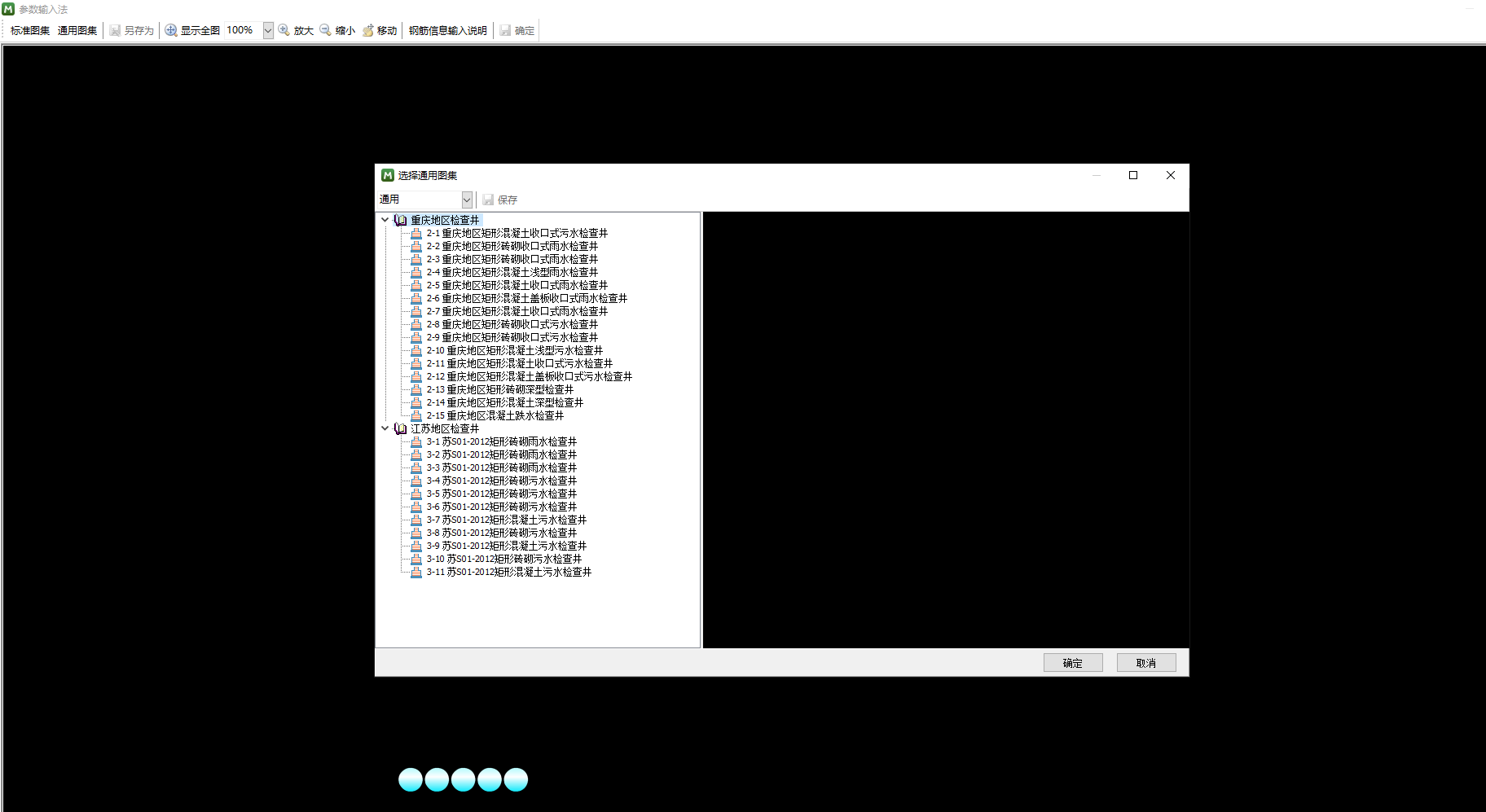Image resolution: width=1486 pixels, height=812 pixels.
Task: Click icon of item 2-14
Action: tap(416, 402)
